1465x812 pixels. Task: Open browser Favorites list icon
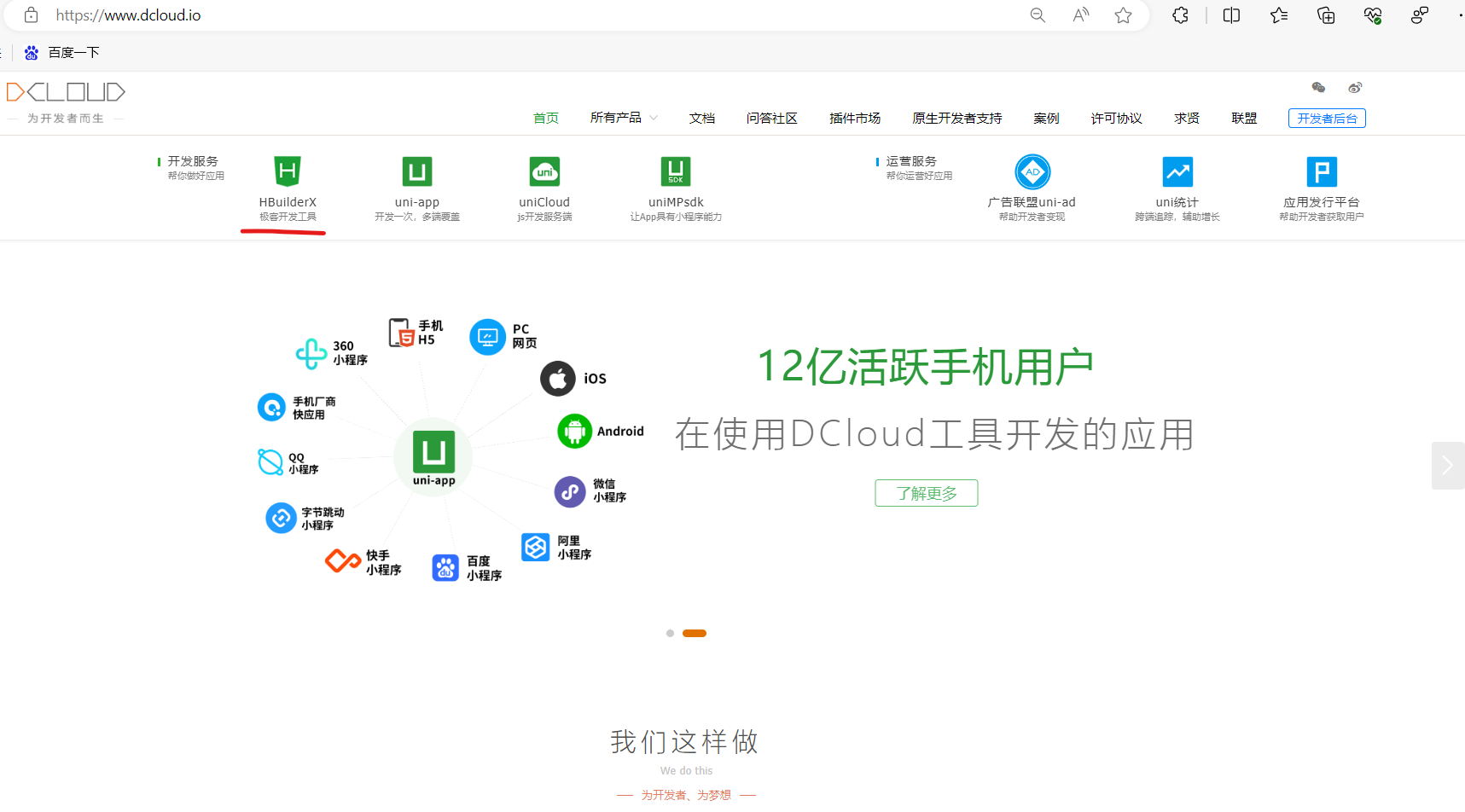[1279, 15]
